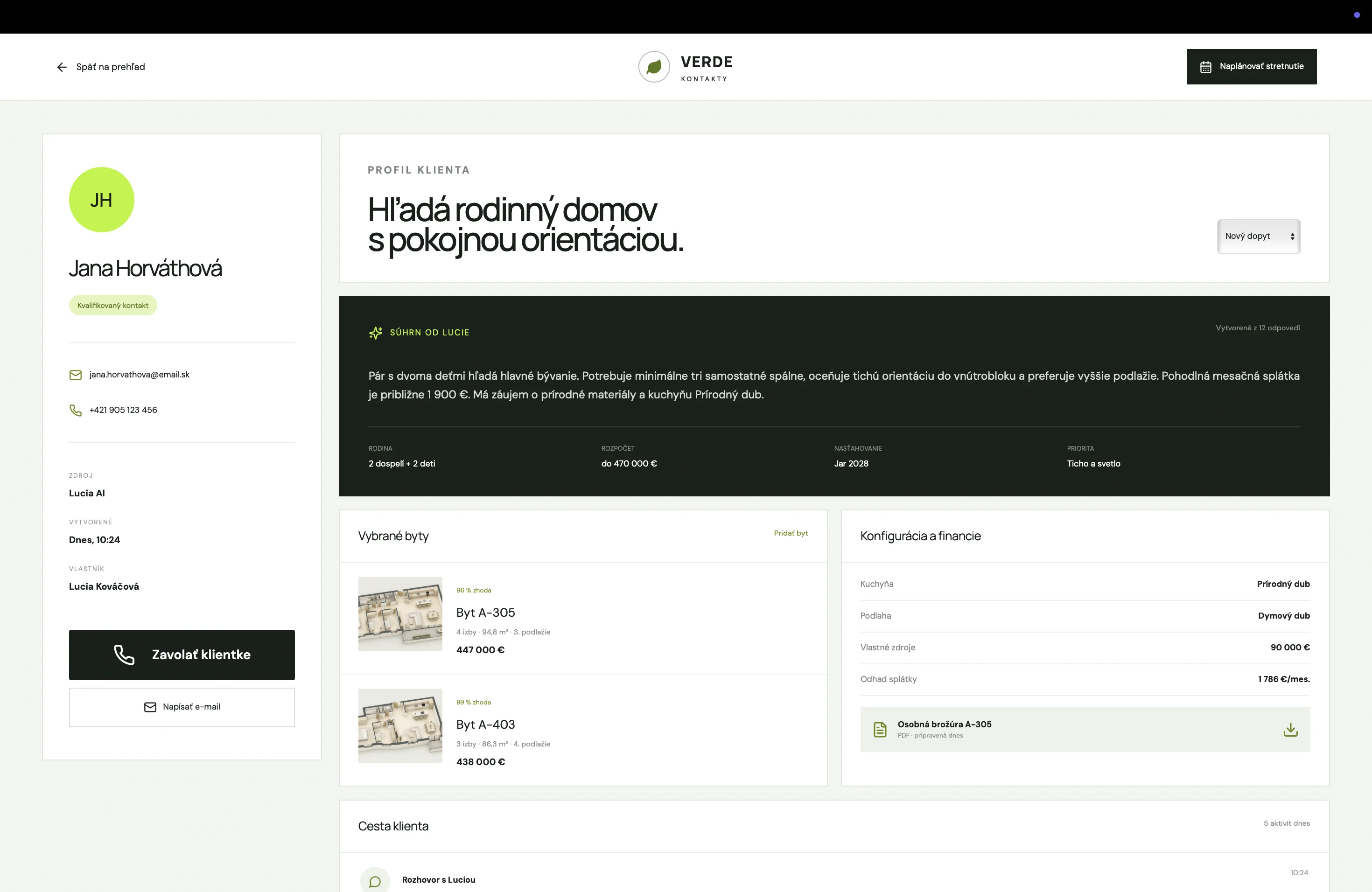
Task: Click the Priorita value Ticho a svetlo
Action: [1093, 464]
